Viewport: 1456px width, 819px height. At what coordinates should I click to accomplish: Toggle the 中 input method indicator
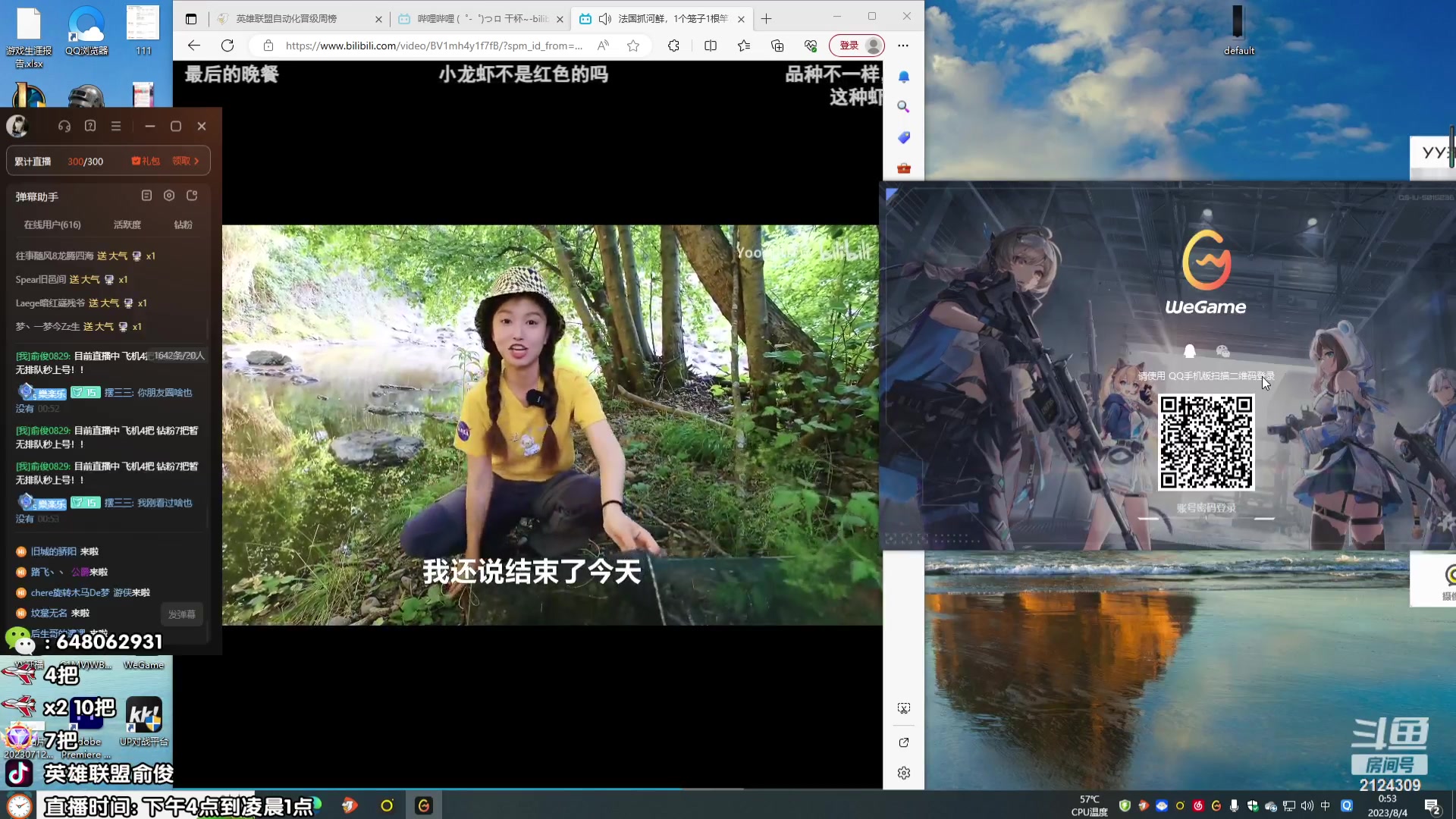click(1326, 805)
